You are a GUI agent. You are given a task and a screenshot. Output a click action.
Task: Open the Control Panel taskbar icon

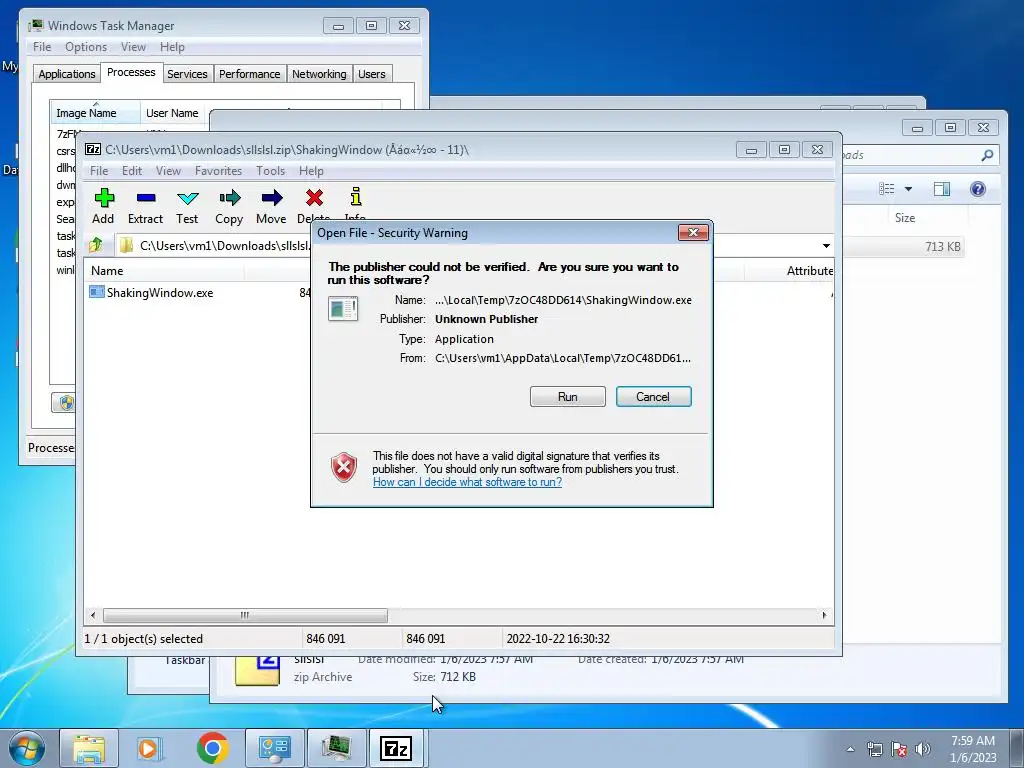coord(274,748)
